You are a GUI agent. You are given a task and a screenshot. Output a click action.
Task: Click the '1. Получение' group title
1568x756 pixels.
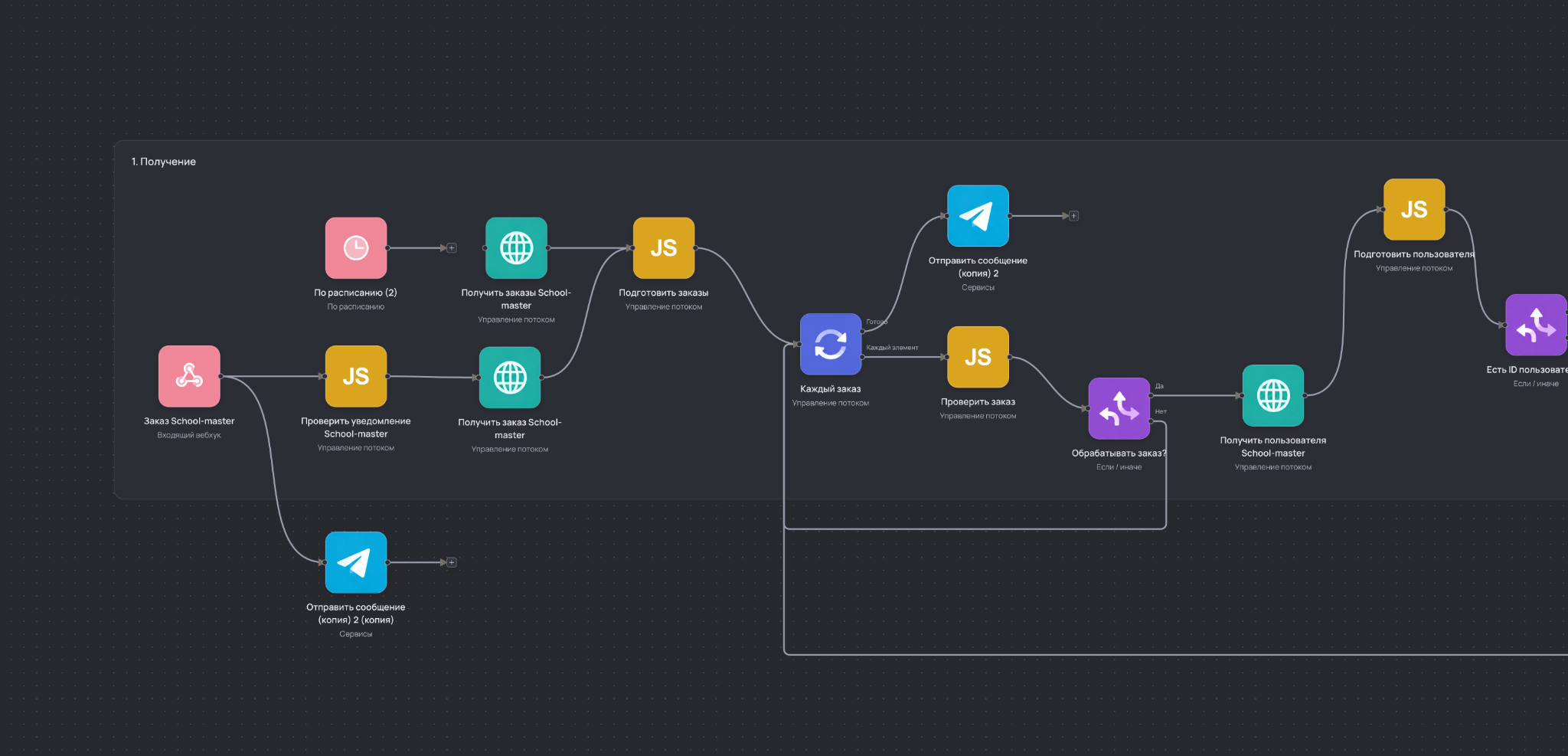[164, 162]
